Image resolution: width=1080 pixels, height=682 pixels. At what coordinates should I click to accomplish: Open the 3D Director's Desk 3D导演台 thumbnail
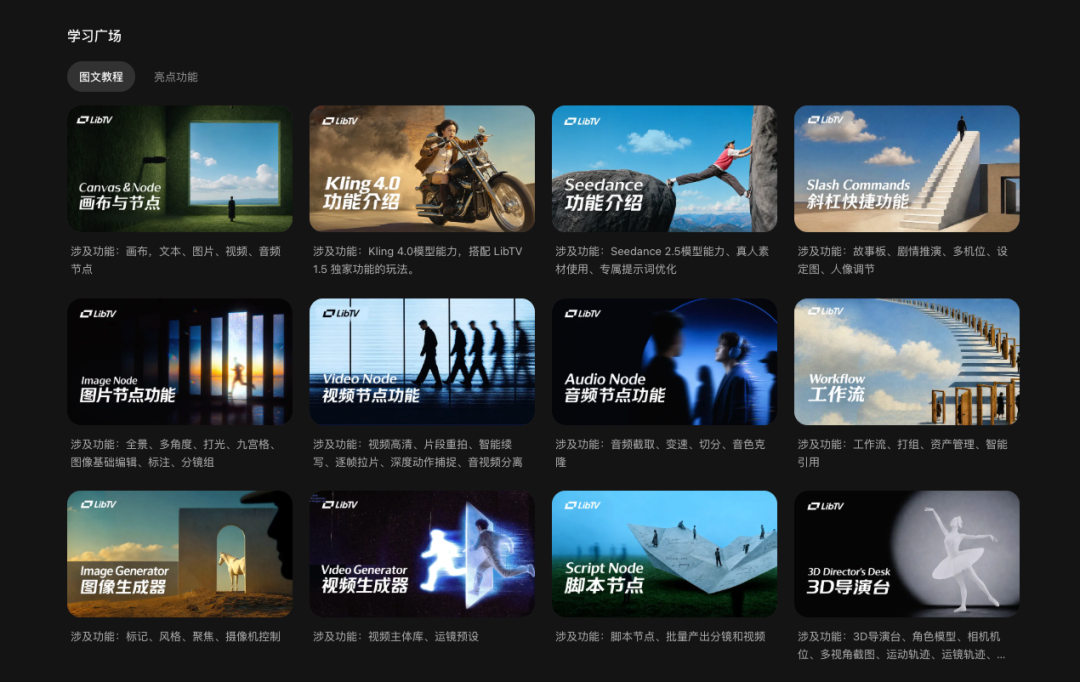point(907,554)
